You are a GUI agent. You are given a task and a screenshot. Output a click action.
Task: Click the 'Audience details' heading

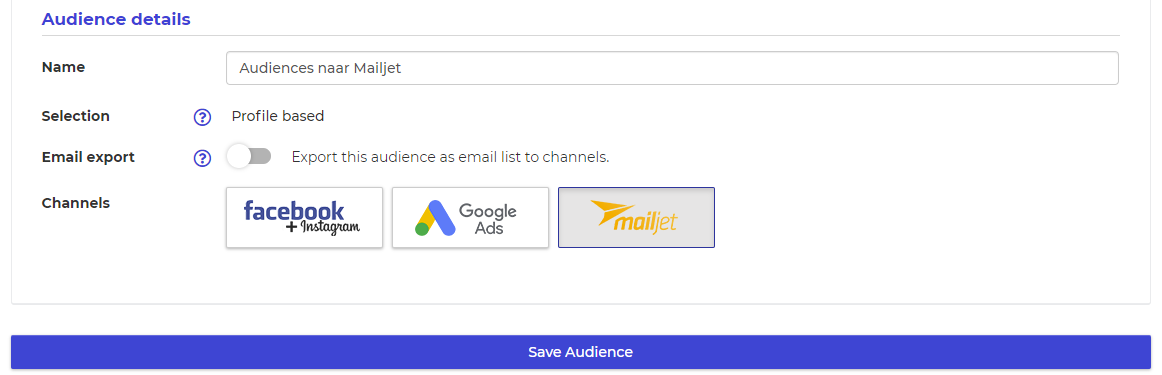click(116, 19)
